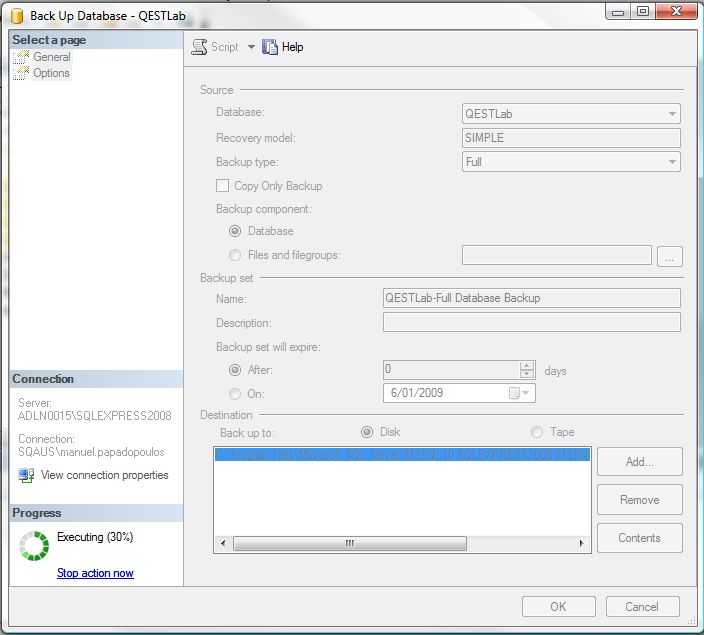Increase the expire After days spinner
The image size is (704, 635).
(537, 365)
